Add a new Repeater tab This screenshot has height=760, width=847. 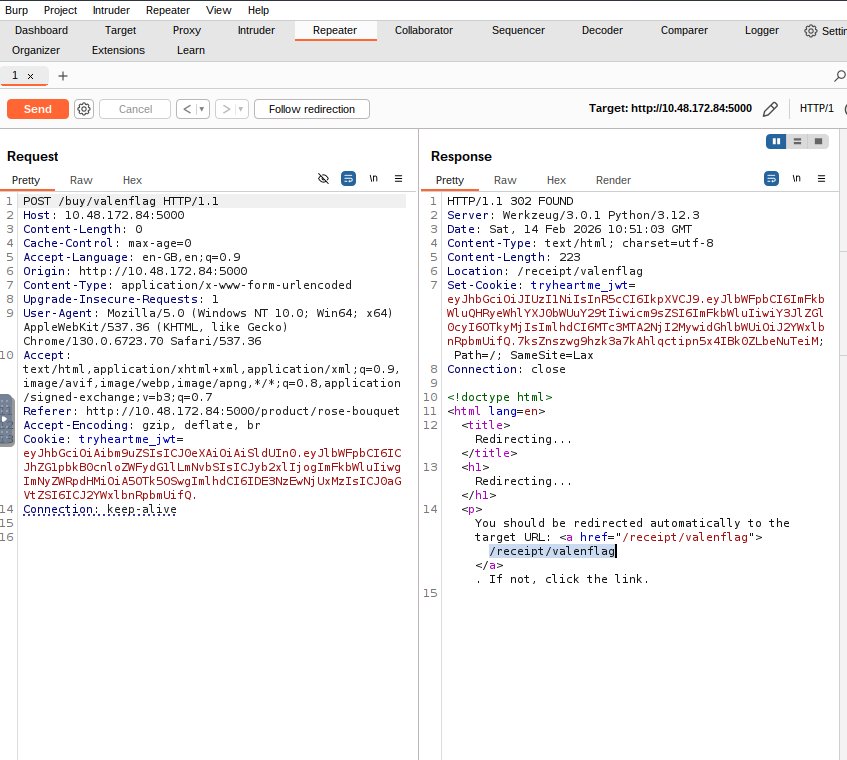(x=63, y=76)
